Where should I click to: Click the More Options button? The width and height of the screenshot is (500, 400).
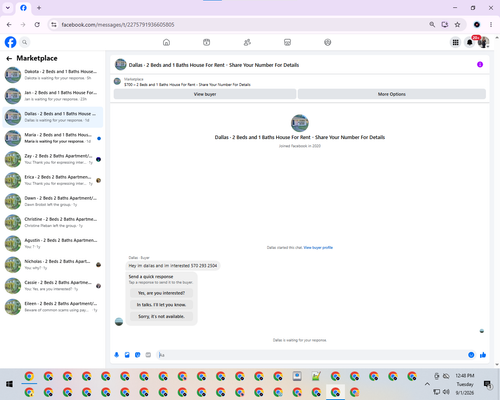tap(392, 94)
